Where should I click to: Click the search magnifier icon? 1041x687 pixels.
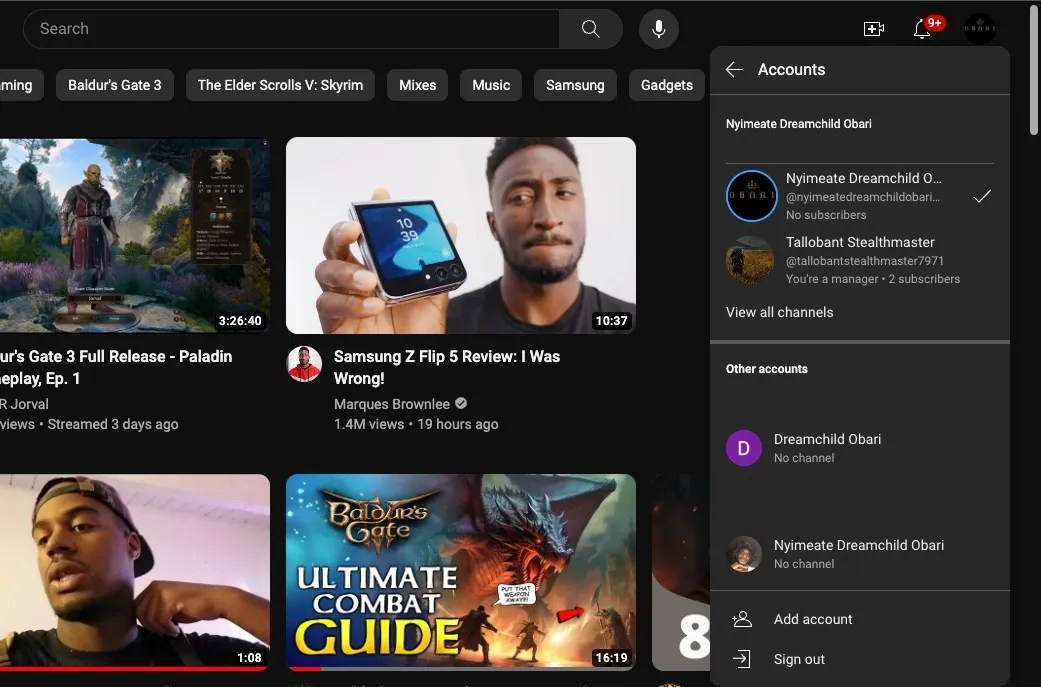tap(590, 28)
